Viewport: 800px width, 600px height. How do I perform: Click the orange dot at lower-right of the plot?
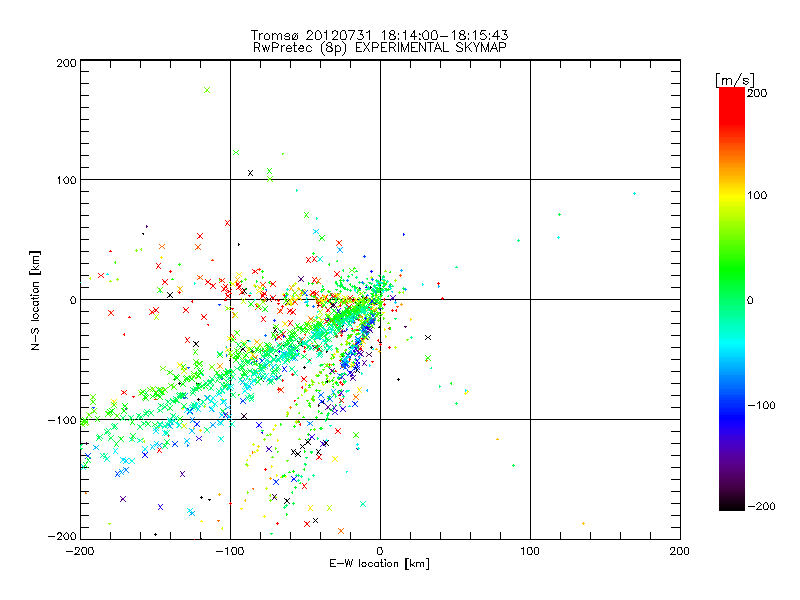tap(583, 523)
